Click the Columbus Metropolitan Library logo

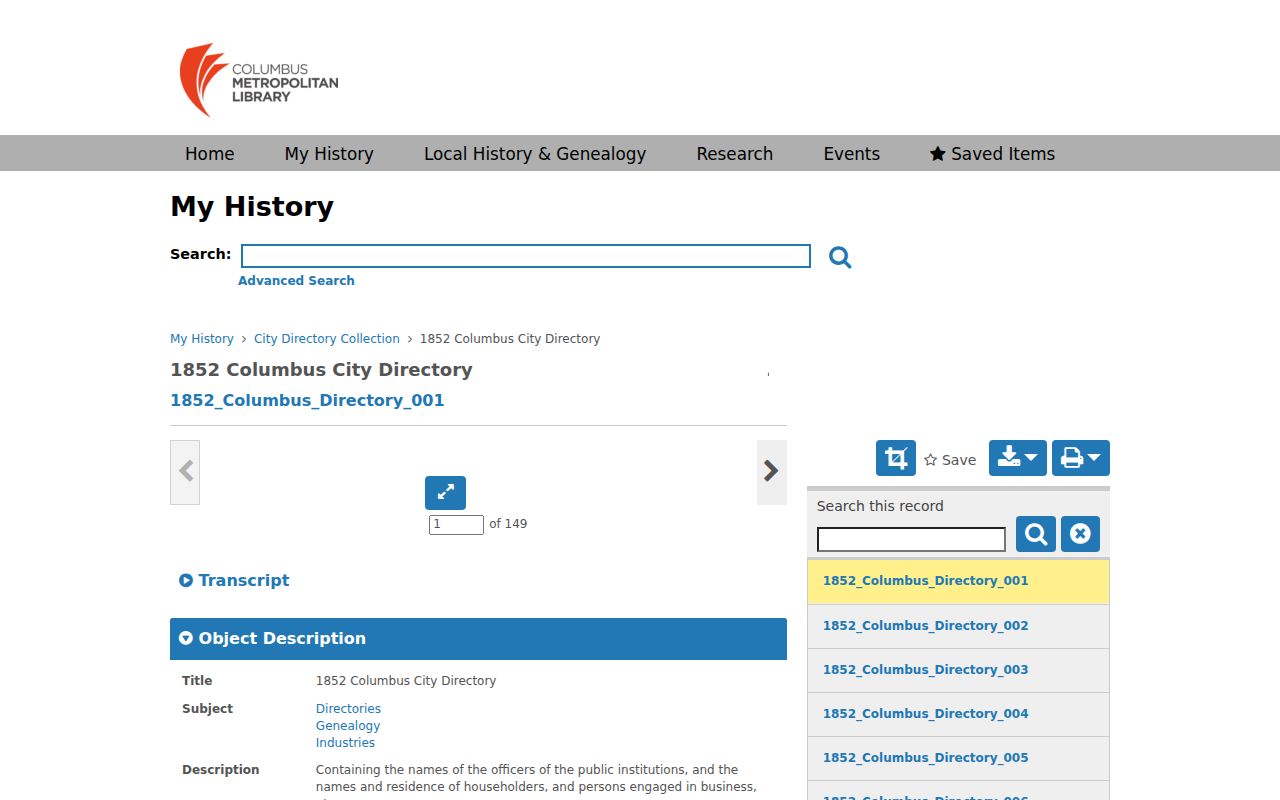pos(259,80)
